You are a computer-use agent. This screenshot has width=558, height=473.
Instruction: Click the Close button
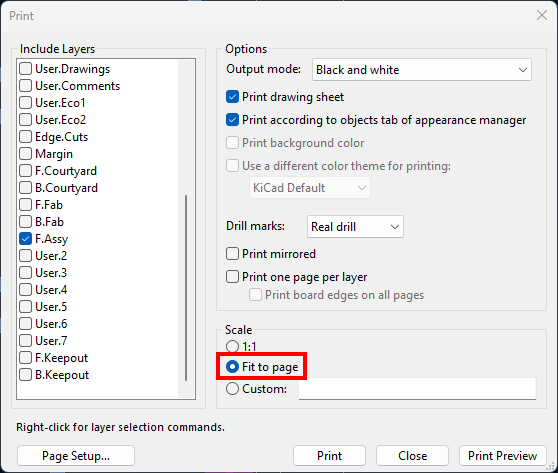tap(412, 456)
